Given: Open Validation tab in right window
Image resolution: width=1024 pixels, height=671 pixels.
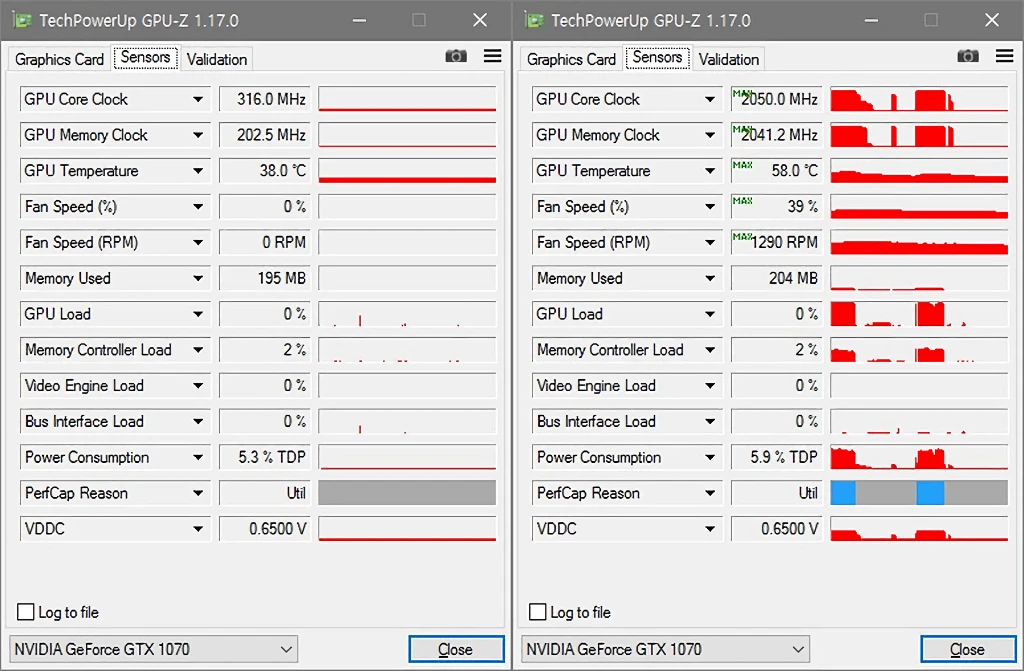Looking at the screenshot, I should point(729,59).
